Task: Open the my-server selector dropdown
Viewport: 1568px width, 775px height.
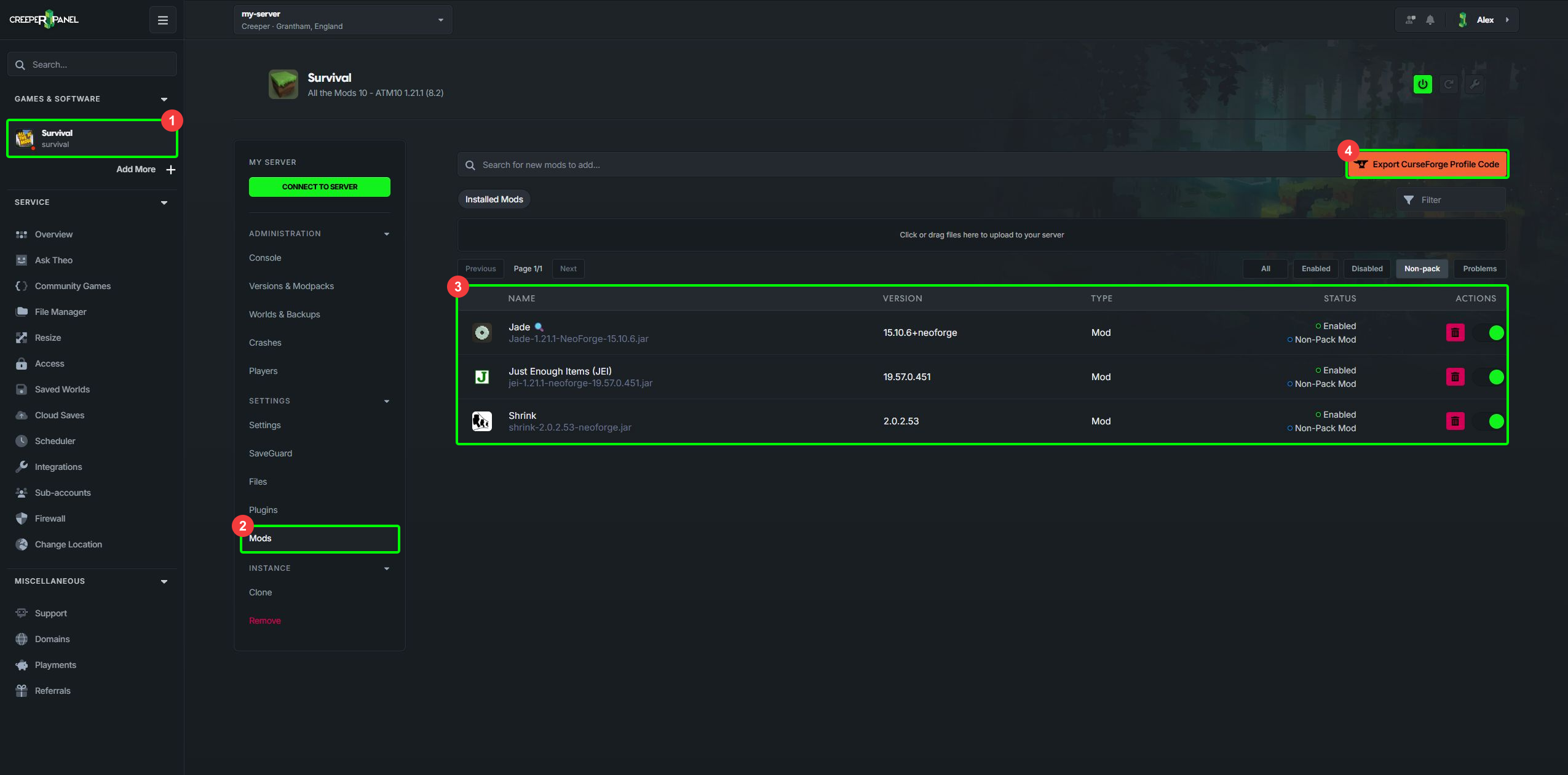Action: [x=343, y=20]
